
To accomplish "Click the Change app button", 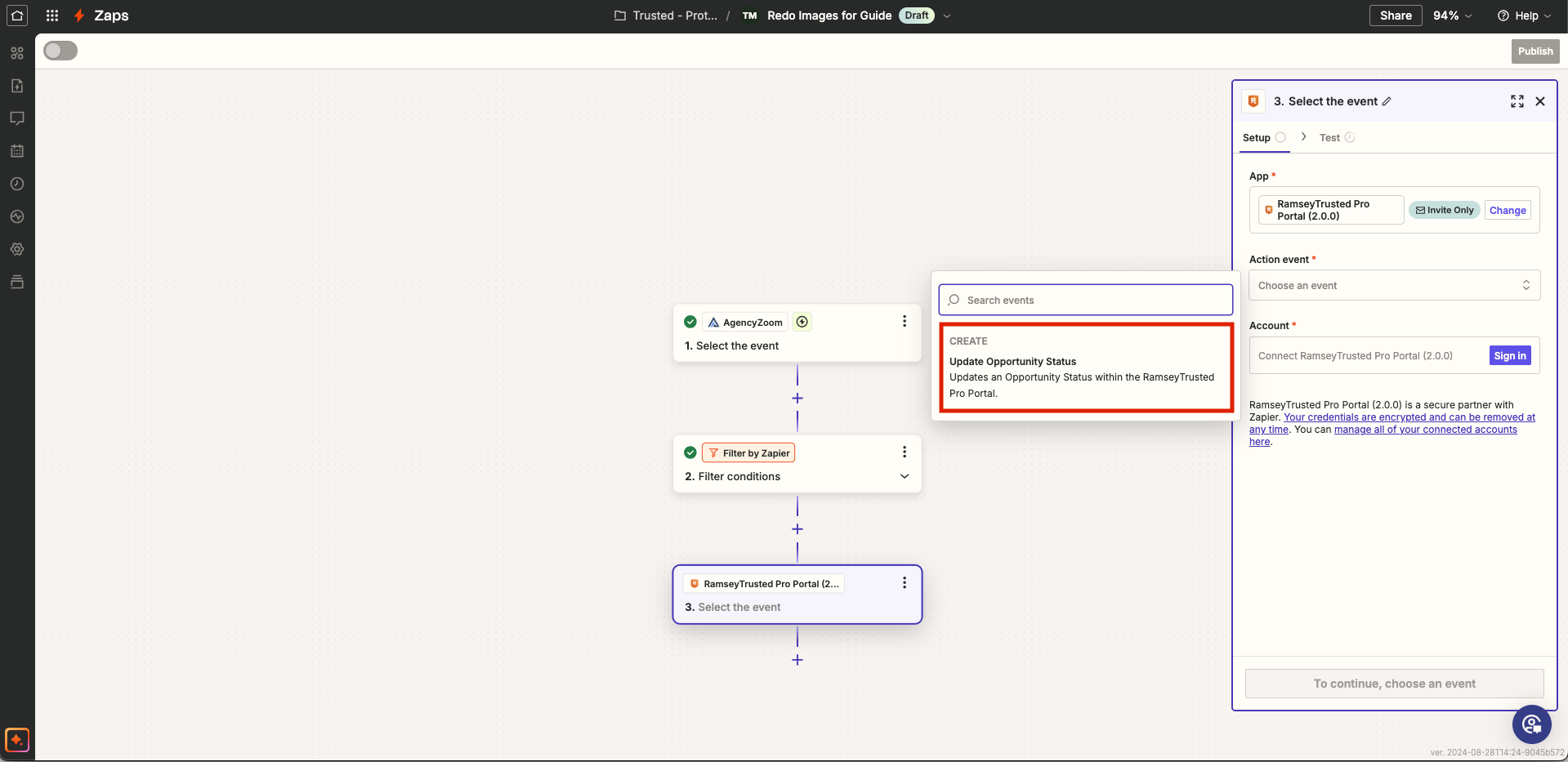I will (x=1507, y=211).
